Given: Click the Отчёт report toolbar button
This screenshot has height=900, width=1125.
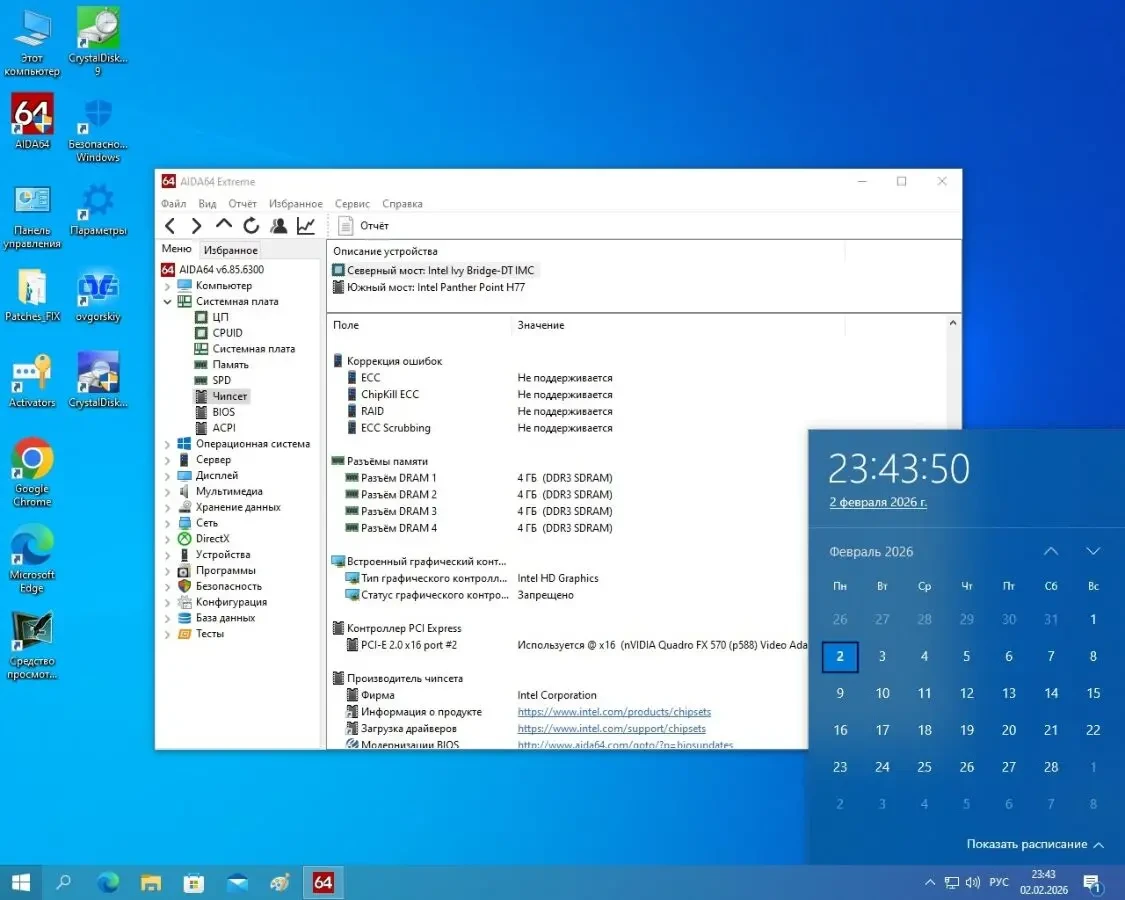Looking at the screenshot, I should tap(364, 226).
